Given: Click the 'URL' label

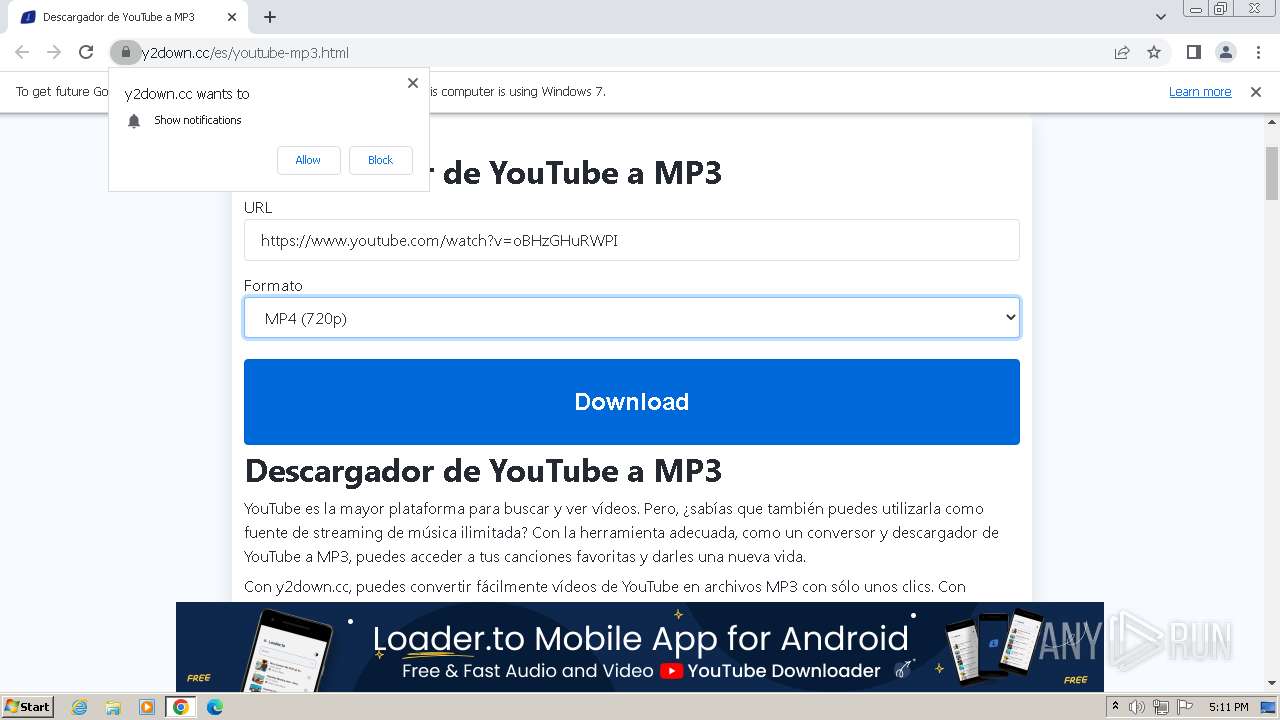Looking at the screenshot, I should click(x=258, y=208).
